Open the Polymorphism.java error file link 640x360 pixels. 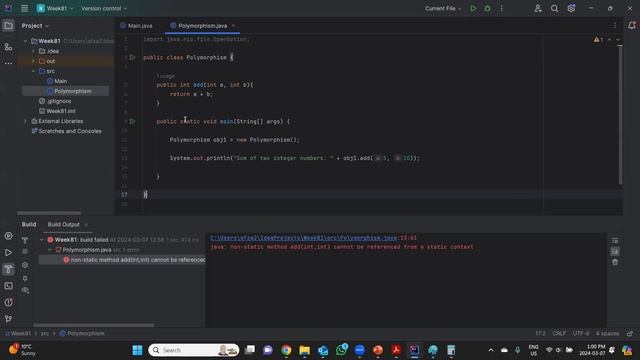tap(303, 238)
